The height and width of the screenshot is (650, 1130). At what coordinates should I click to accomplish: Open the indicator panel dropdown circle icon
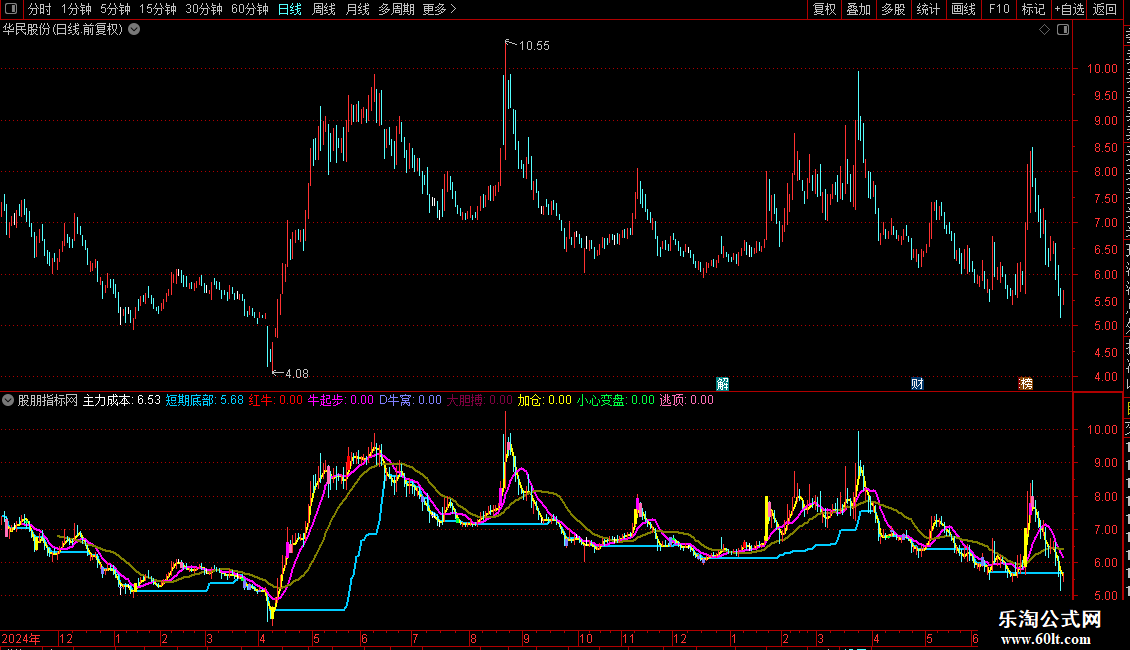pyautogui.click(x=8, y=400)
